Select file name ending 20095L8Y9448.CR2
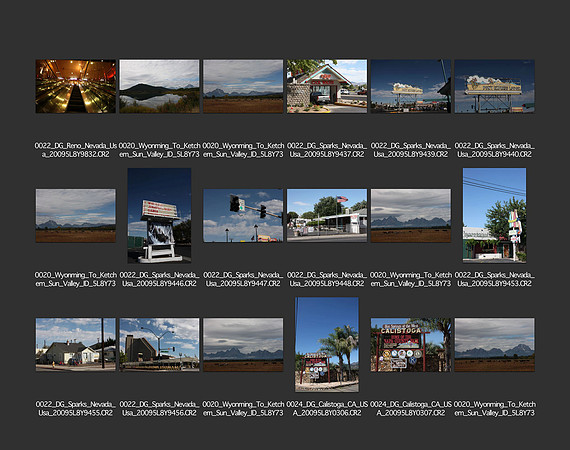This screenshot has width=570, height=450. click(327, 279)
